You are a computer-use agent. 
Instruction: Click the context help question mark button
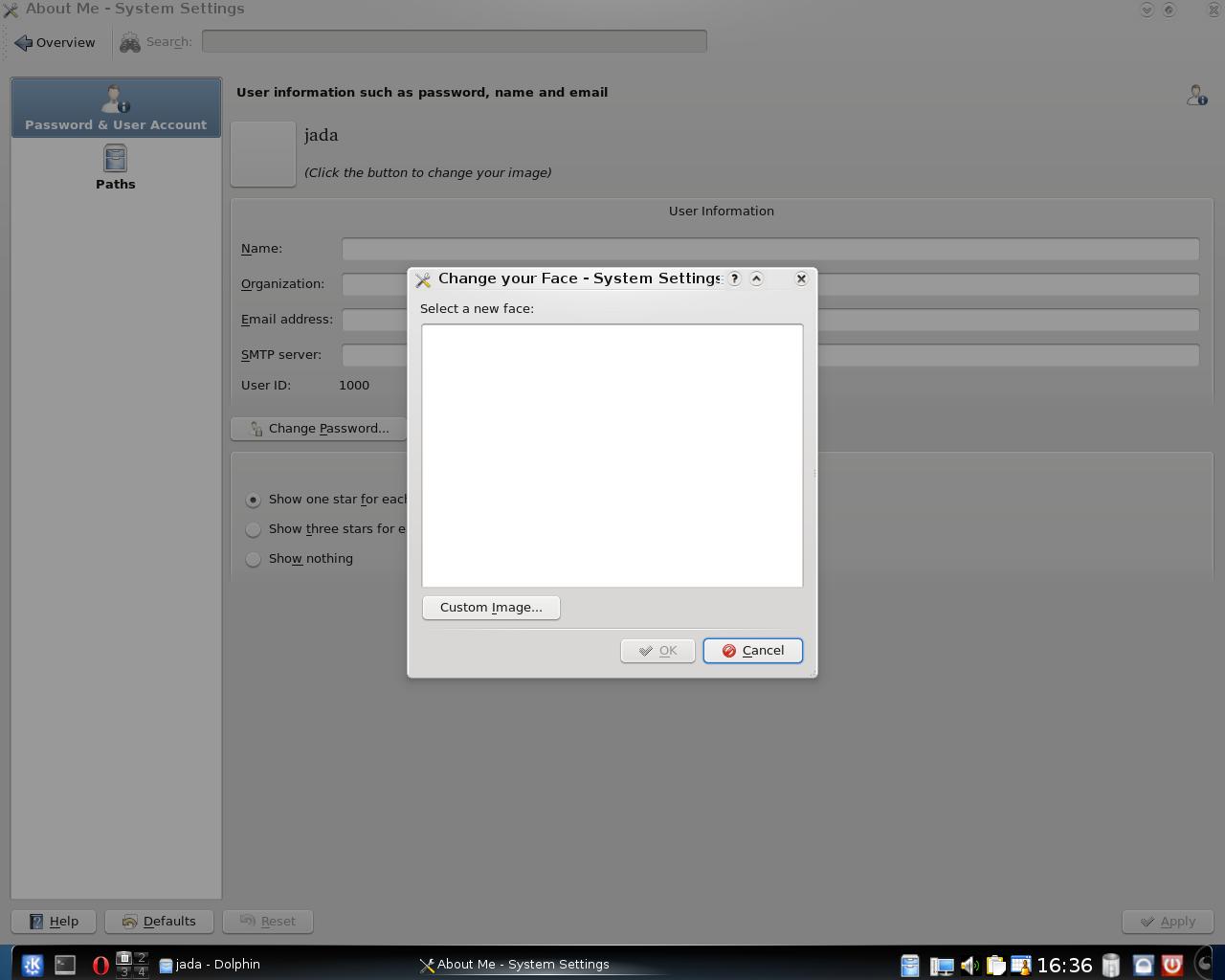[734, 278]
